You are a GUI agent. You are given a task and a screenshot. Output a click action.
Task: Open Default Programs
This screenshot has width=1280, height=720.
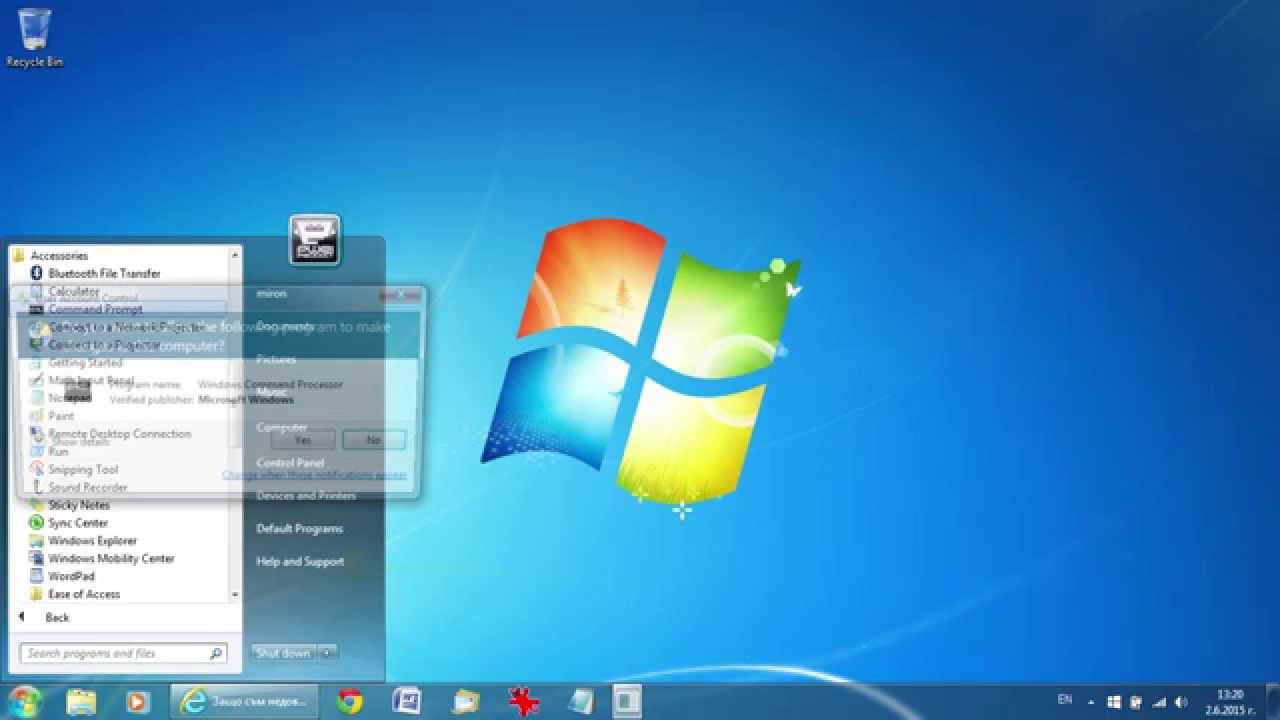[x=299, y=529]
